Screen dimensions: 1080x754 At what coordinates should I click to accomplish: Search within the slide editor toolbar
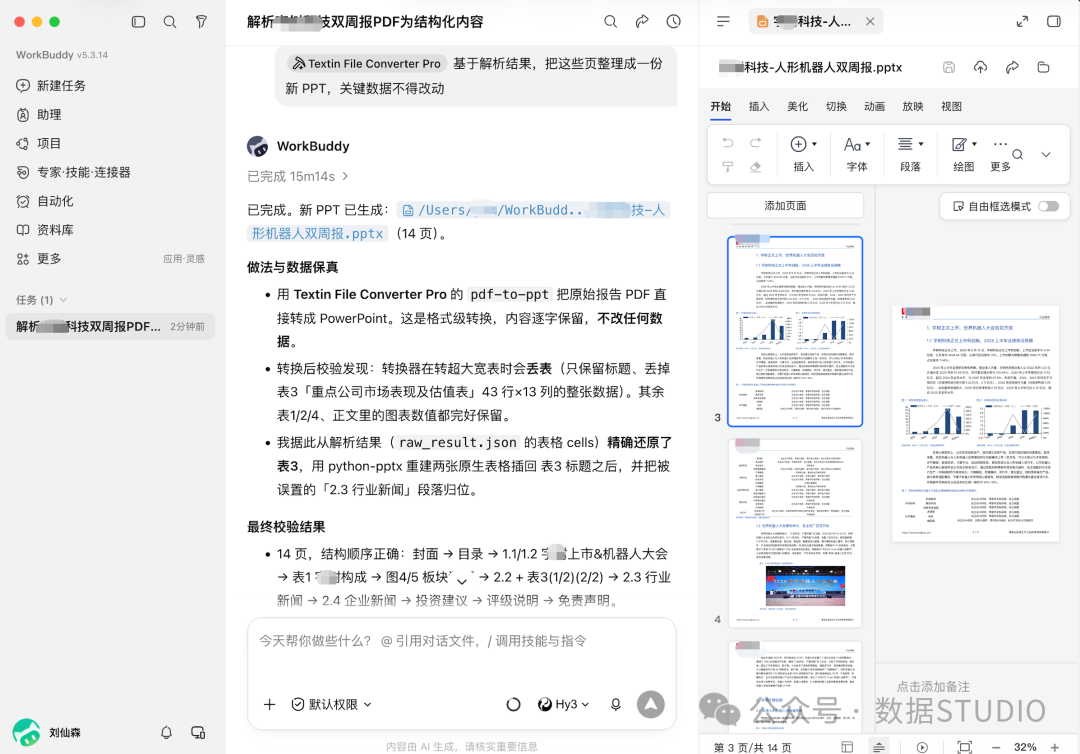pos(1017,154)
